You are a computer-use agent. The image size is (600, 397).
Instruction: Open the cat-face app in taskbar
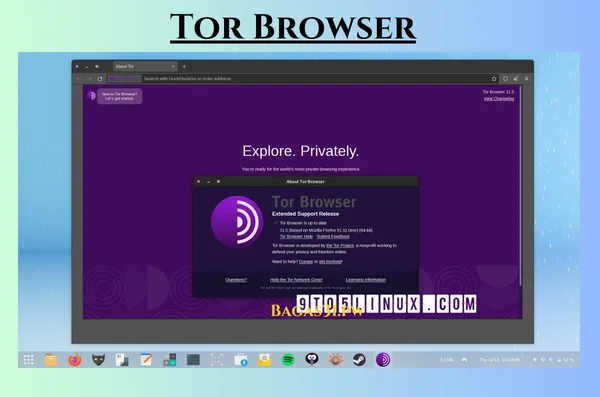[98, 360]
